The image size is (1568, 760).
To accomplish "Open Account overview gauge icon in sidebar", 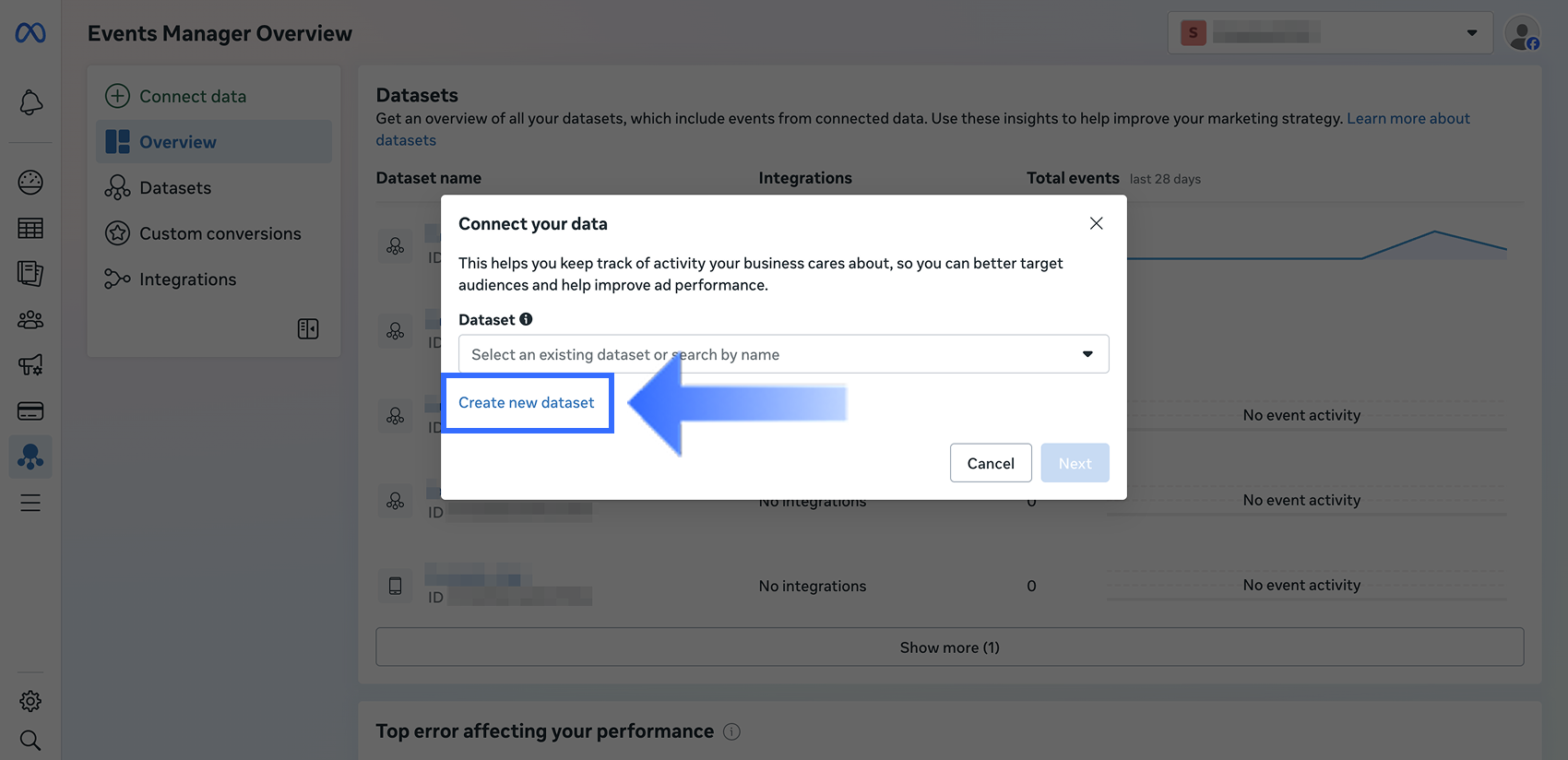I will pos(30,183).
